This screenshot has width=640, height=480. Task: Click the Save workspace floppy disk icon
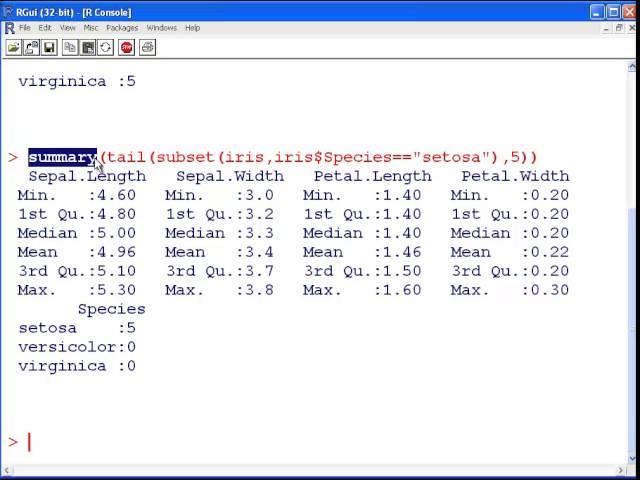[49, 48]
